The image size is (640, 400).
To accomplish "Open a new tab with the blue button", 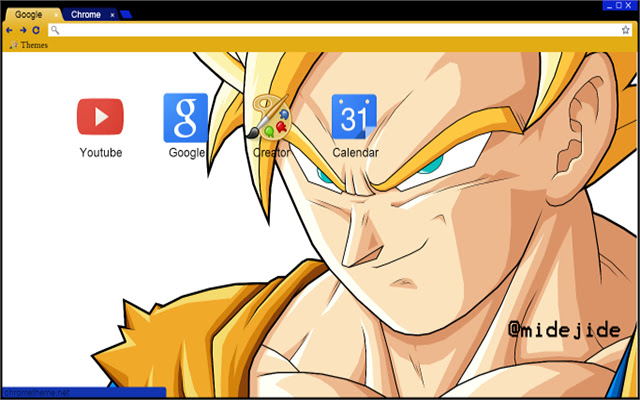I will coord(126,15).
